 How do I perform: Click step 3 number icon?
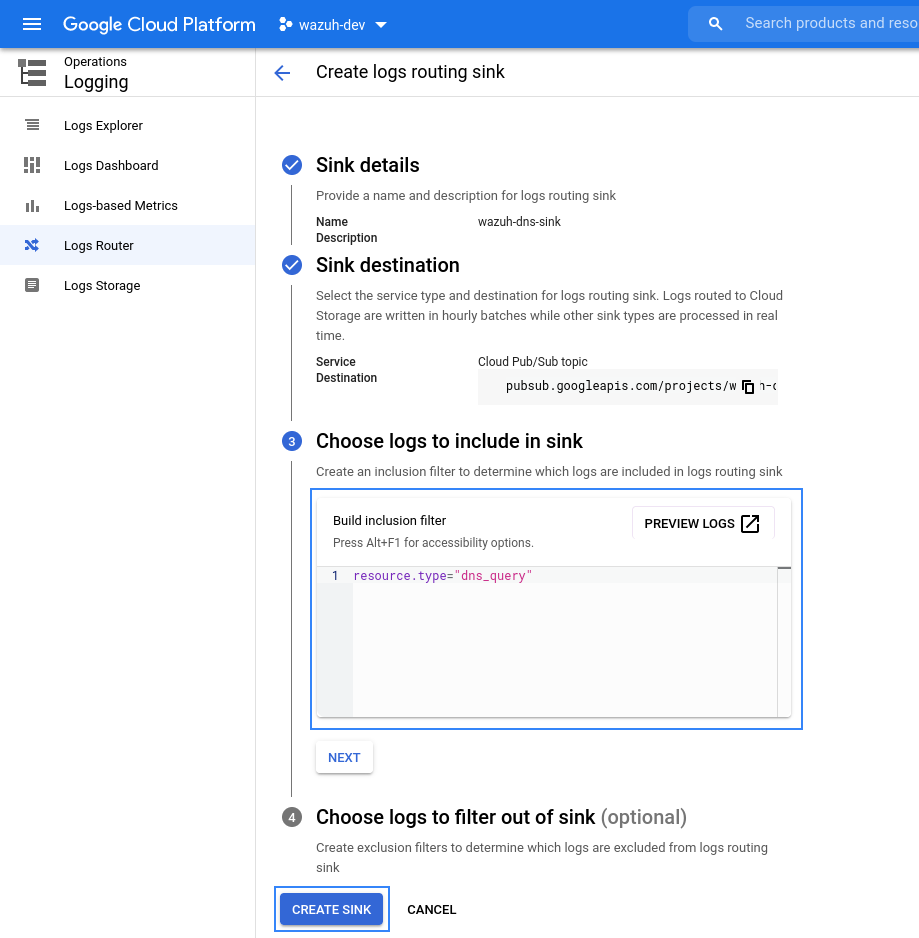click(292, 441)
